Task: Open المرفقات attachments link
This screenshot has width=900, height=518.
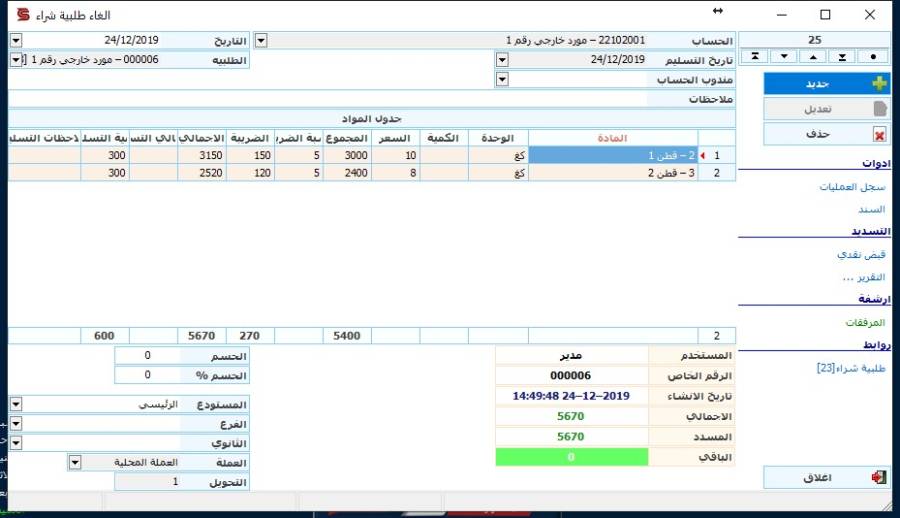Action: (x=865, y=322)
